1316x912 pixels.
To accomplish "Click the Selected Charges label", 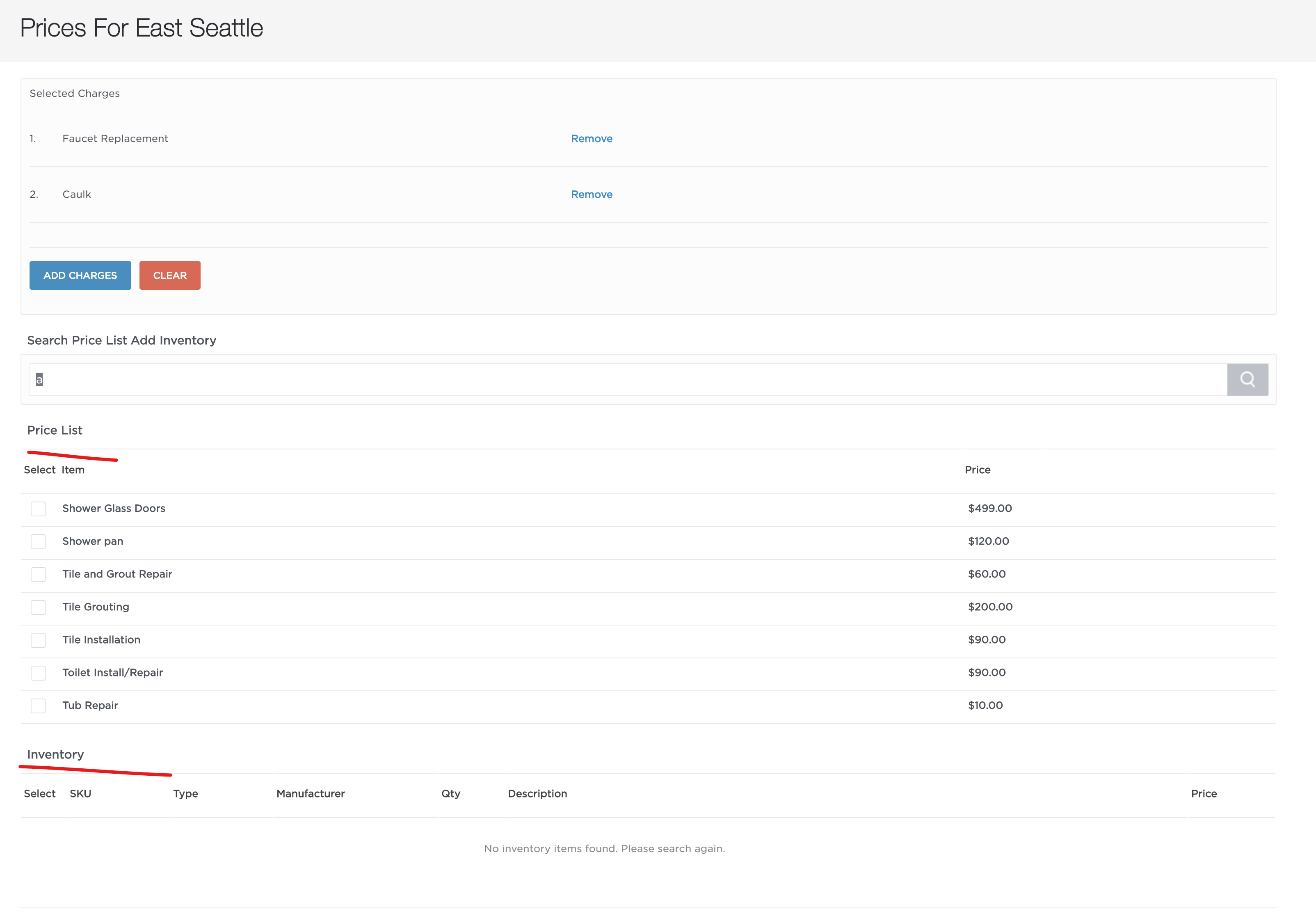I will [x=75, y=94].
